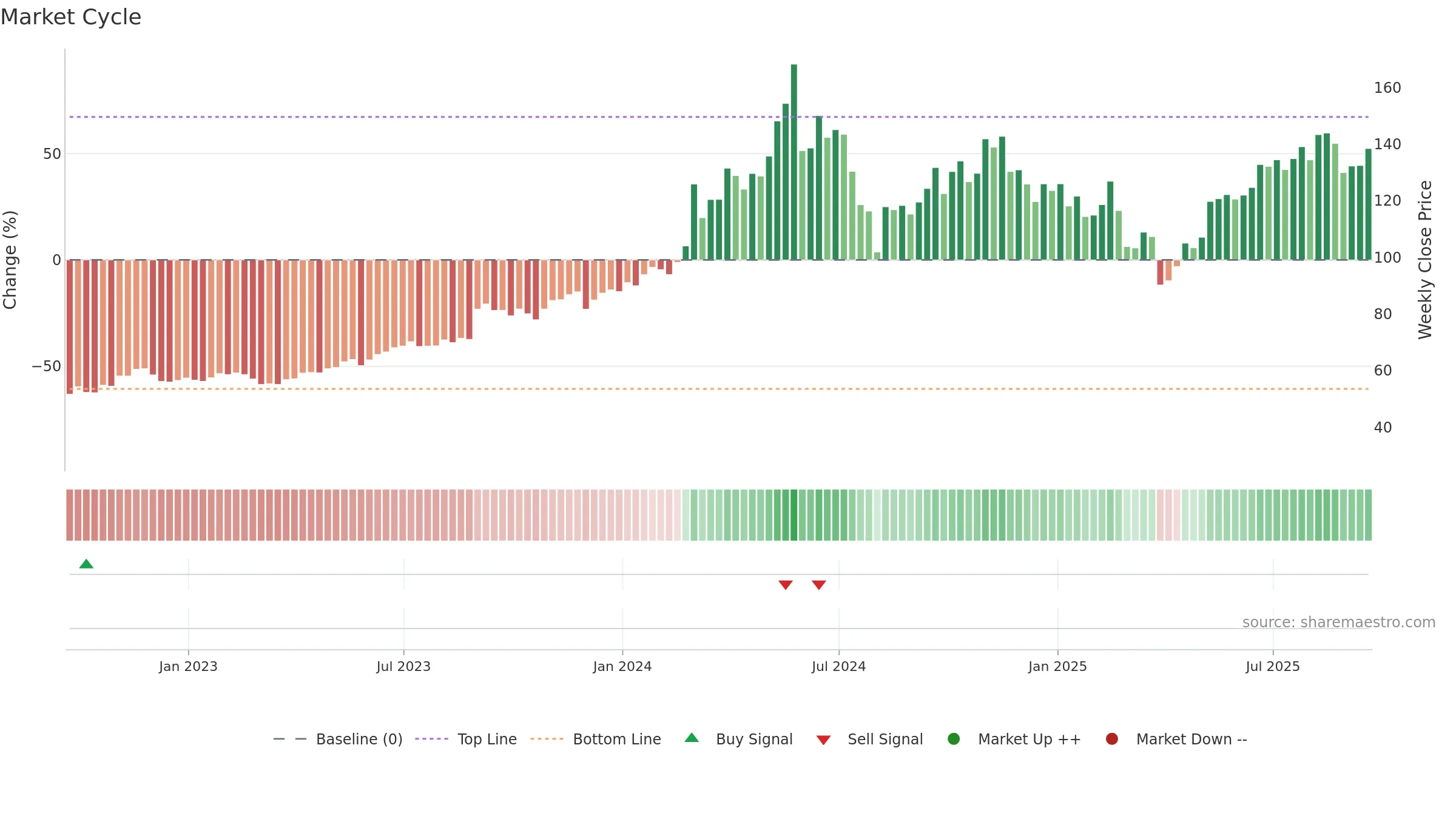Toggle the Top Line legend entry
Image resolution: width=1456 pixels, height=819 pixels.
466,739
